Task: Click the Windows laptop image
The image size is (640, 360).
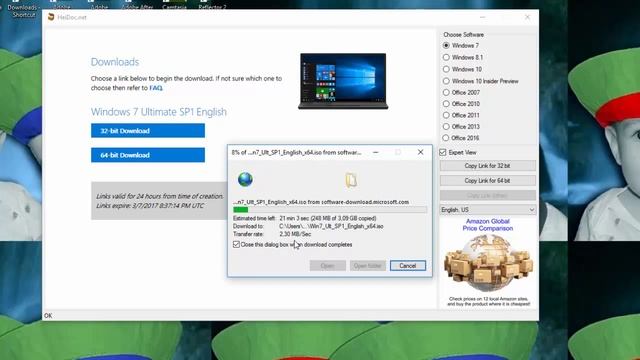Action: 343,81
